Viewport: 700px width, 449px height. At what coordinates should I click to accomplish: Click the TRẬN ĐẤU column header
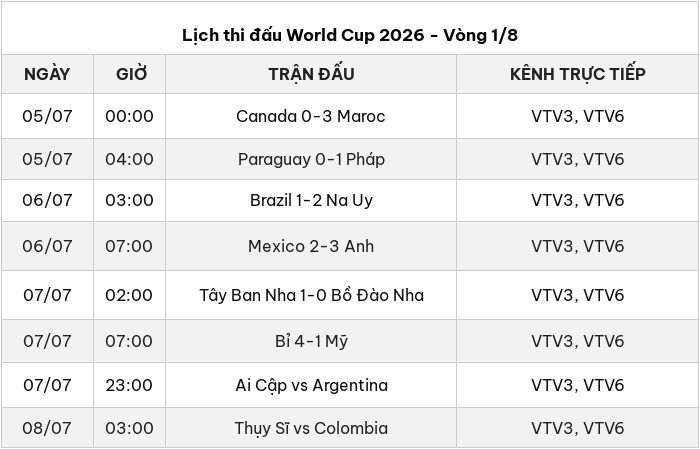click(311, 74)
